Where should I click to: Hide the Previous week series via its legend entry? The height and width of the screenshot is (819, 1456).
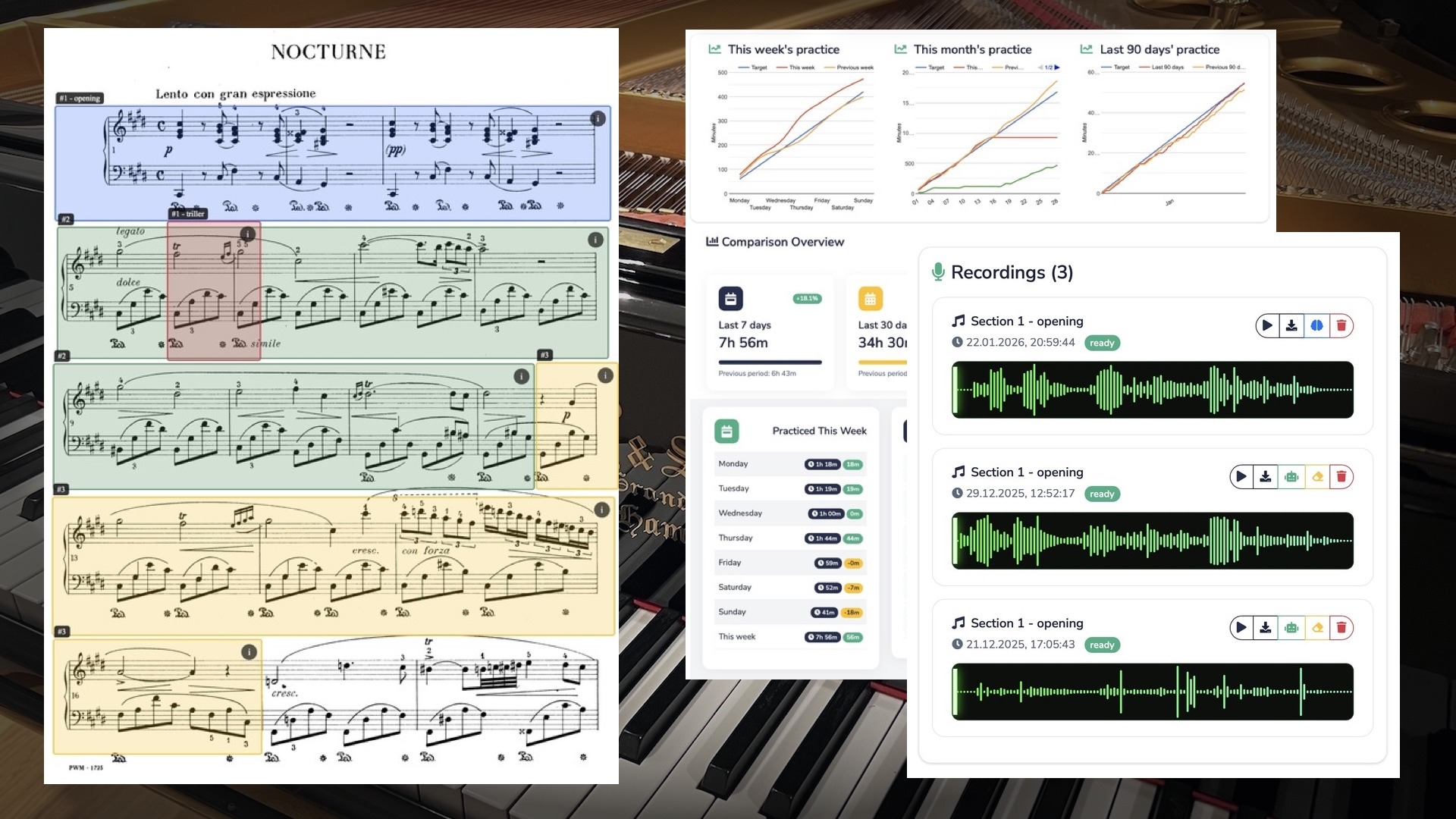(x=851, y=67)
